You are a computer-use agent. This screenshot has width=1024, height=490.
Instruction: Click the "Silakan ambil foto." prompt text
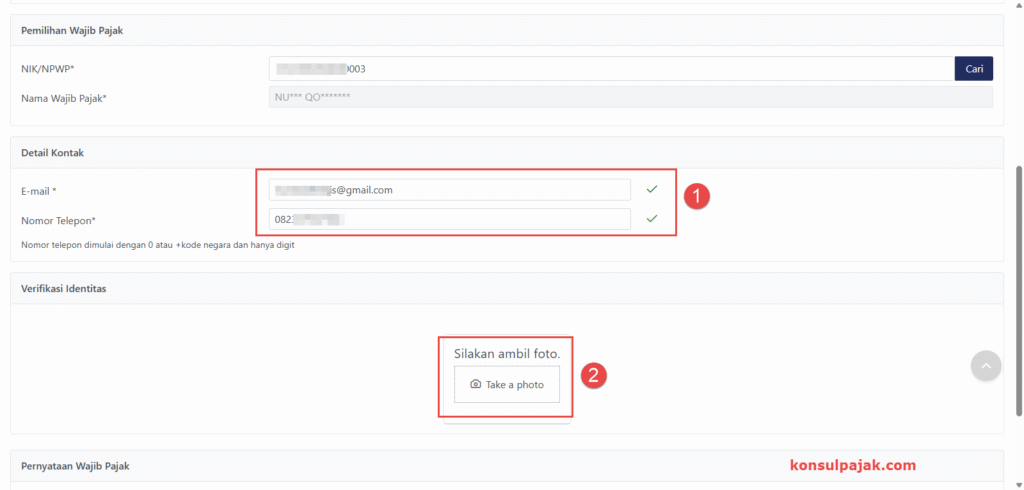[506, 354]
